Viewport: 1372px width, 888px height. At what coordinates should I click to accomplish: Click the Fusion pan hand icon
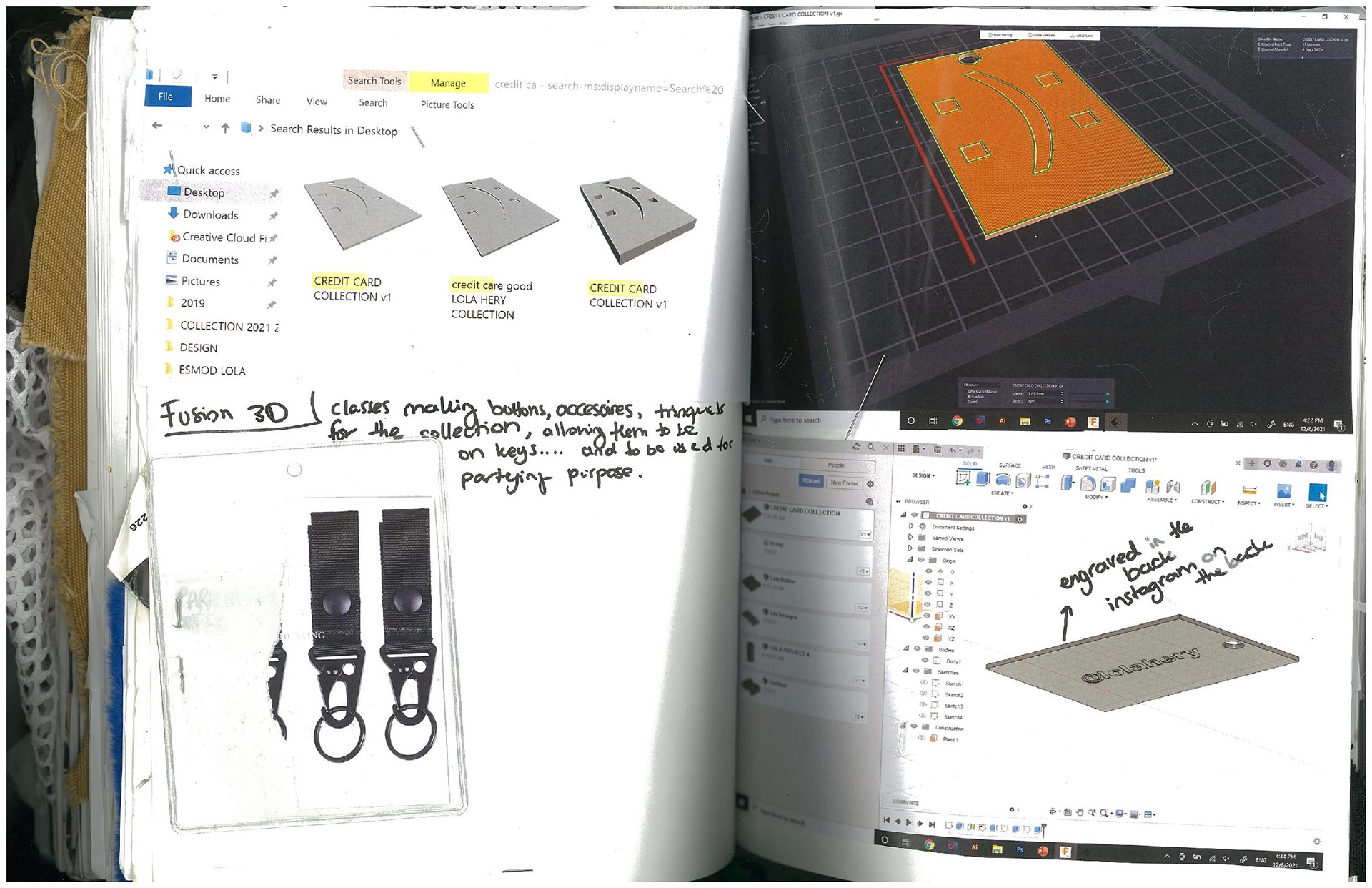[1080, 812]
